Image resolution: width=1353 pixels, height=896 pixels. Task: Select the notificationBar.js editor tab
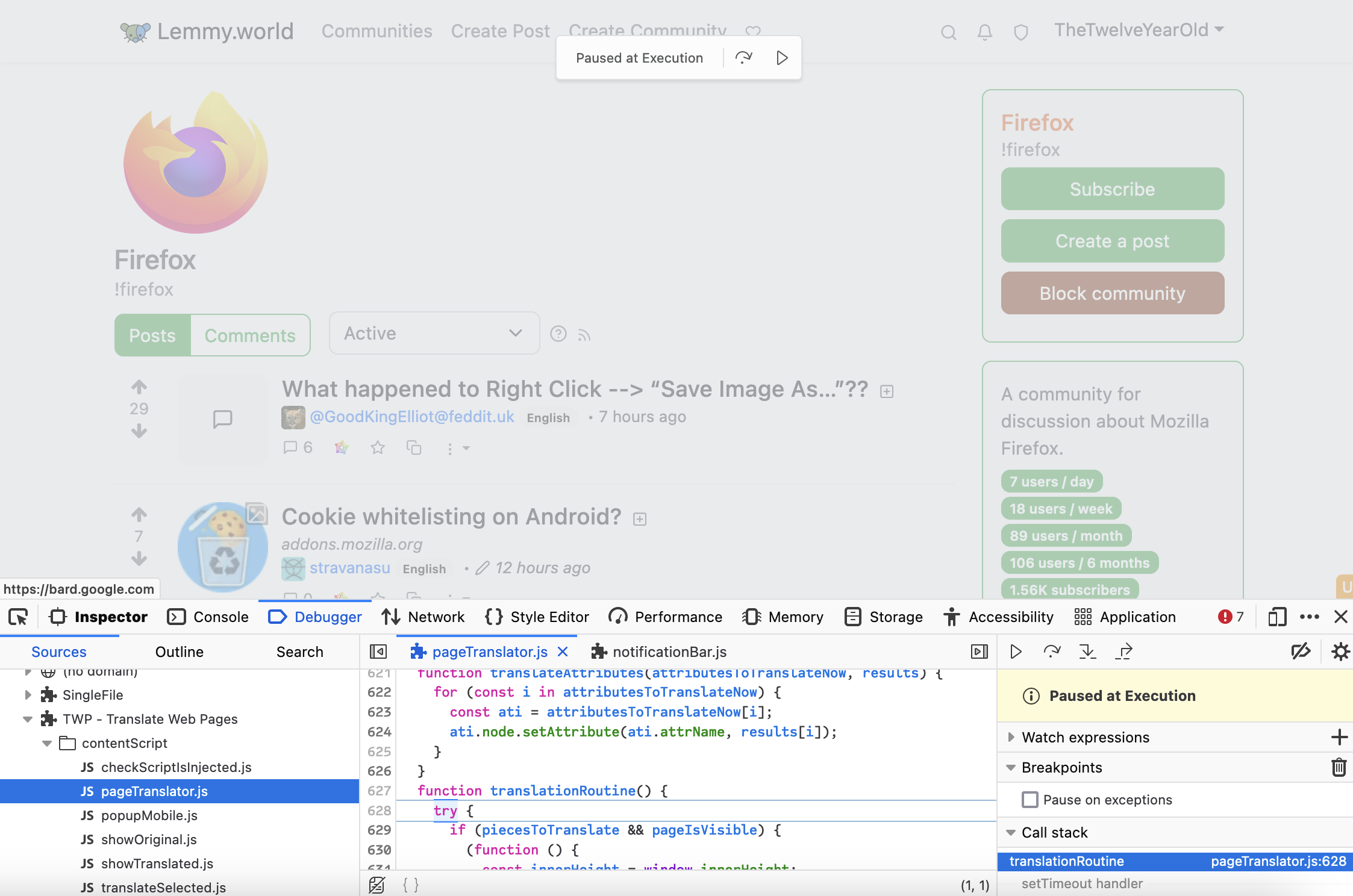coord(659,652)
